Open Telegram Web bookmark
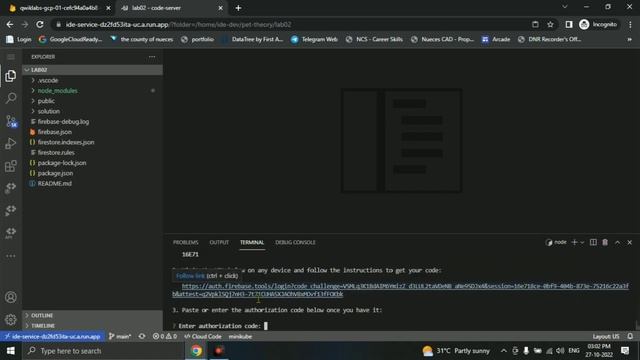Viewport: 640px width, 360px height. click(314, 39)
